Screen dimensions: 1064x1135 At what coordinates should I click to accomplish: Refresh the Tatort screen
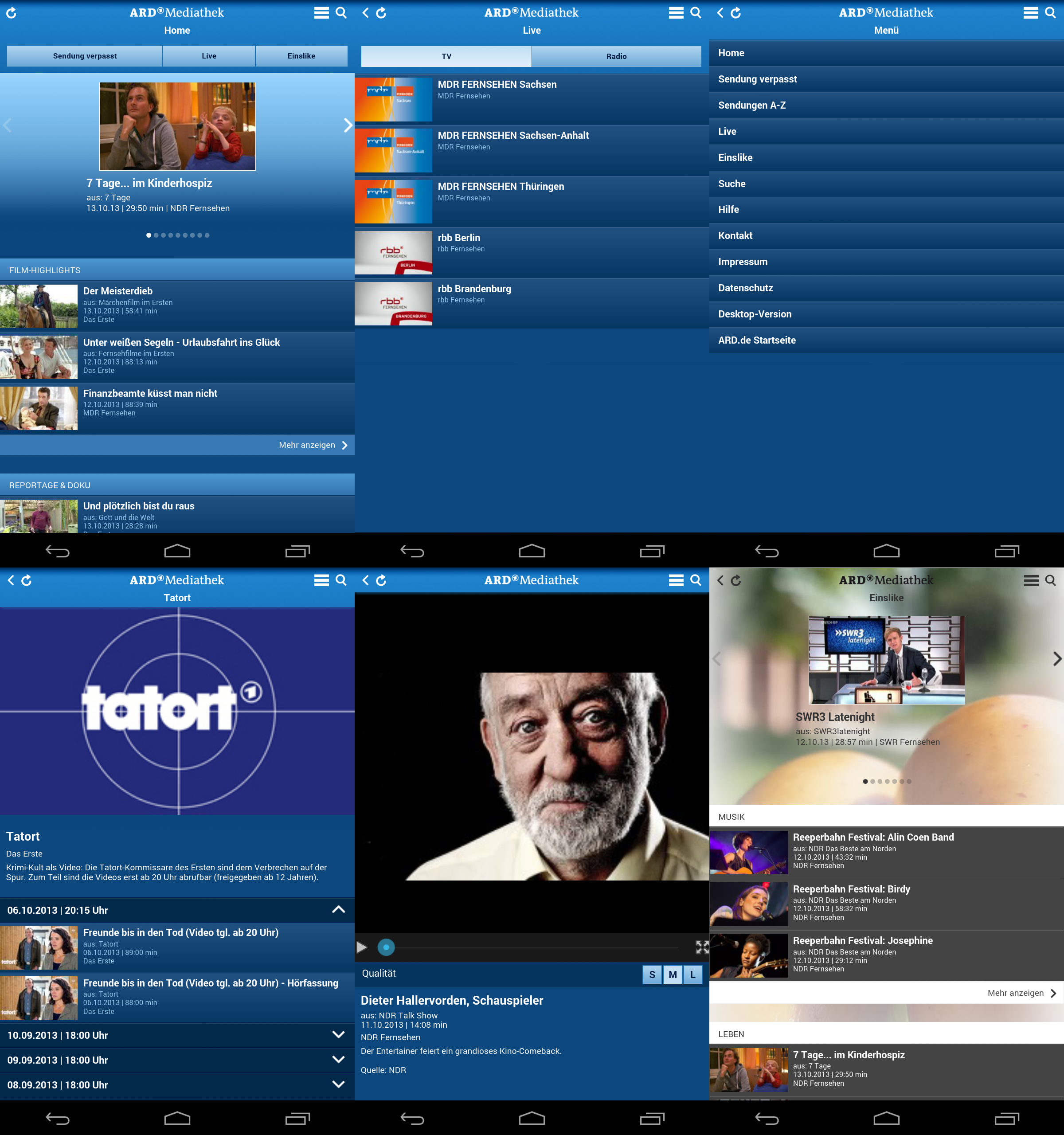coord(27,580)
